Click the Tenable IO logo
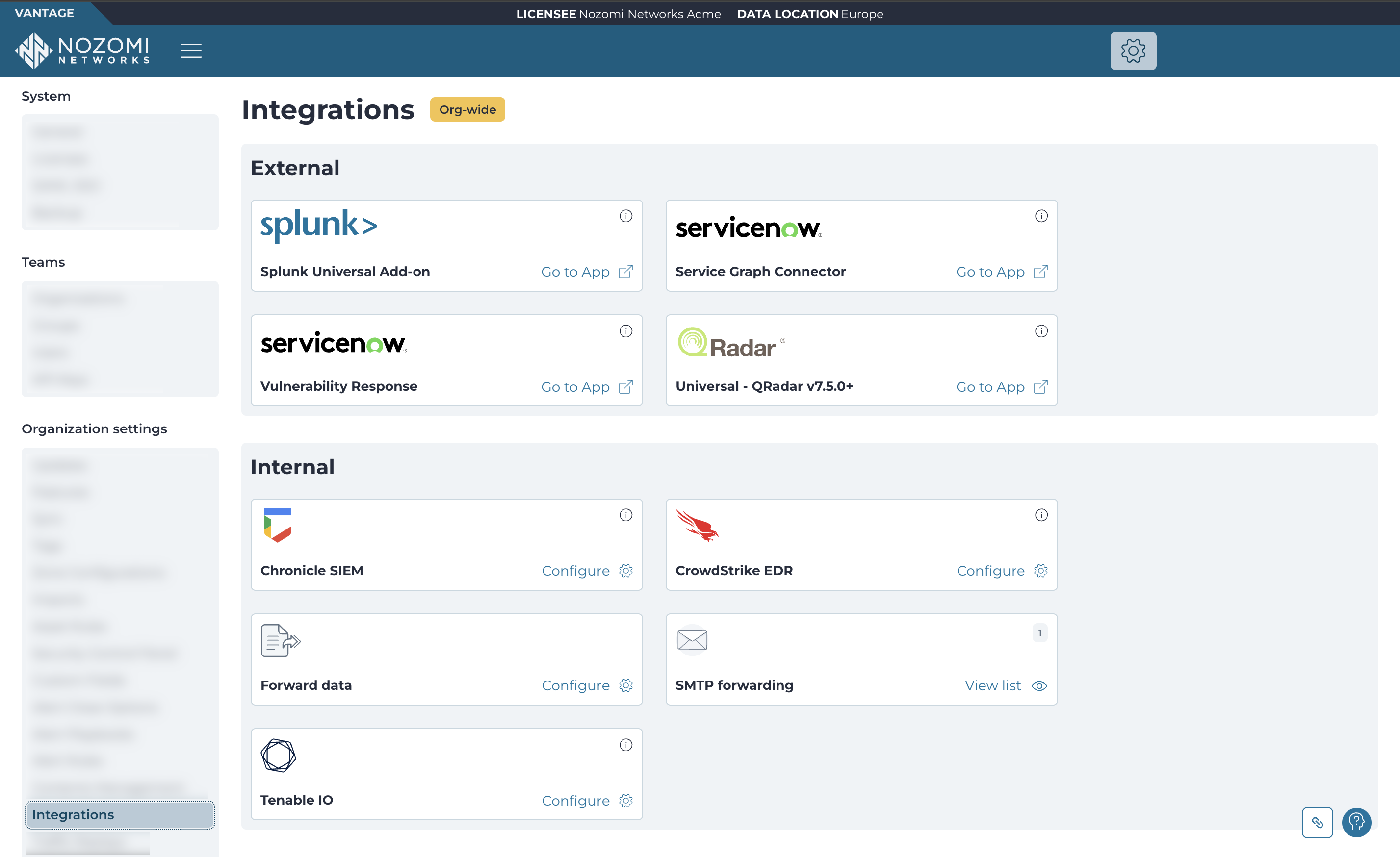 pos(278,756)
